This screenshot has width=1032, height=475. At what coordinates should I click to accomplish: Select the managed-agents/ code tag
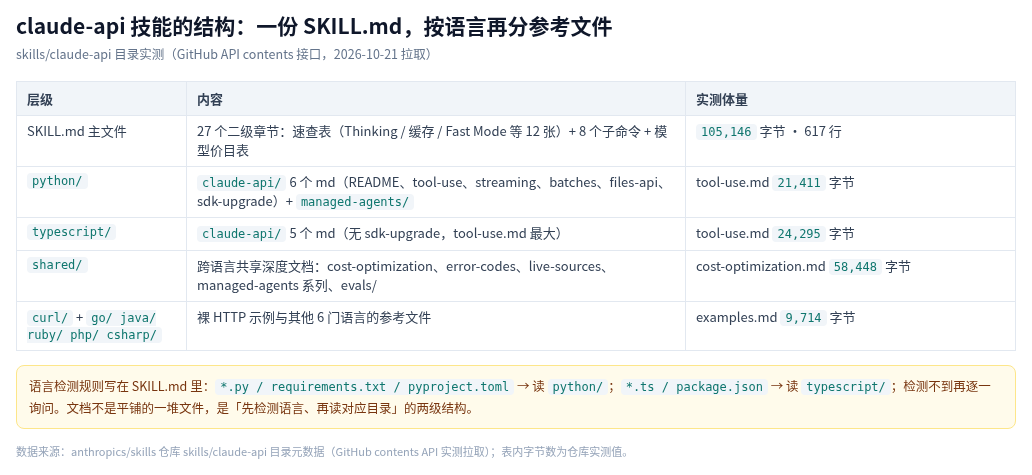click(355, 202)
